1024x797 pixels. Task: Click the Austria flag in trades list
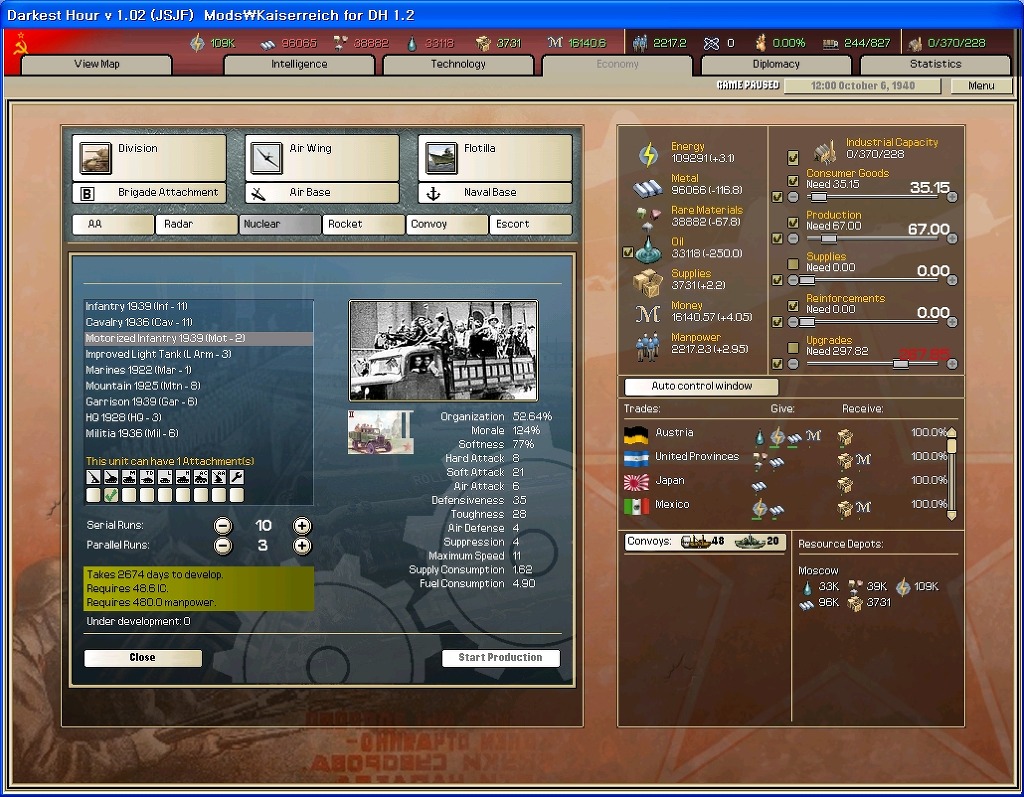tap(636, 434)
